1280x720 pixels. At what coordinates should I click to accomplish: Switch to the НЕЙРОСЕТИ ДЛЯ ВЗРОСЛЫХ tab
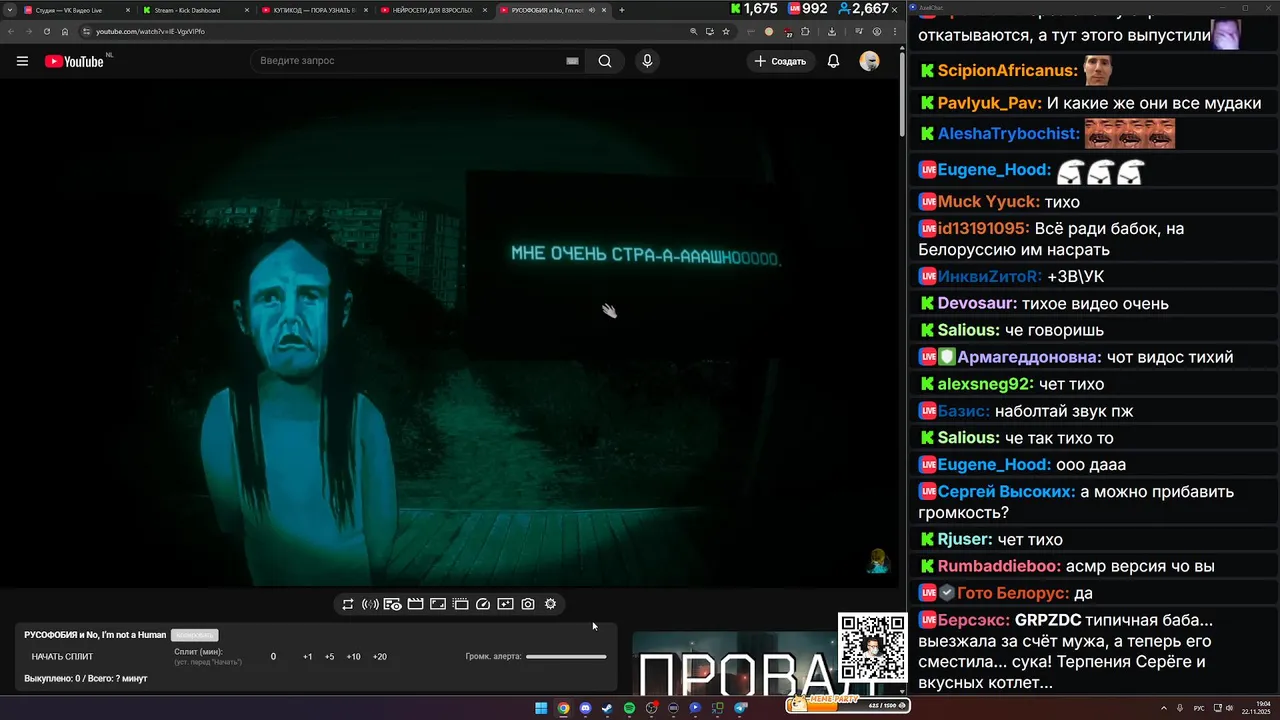point(432,10)
